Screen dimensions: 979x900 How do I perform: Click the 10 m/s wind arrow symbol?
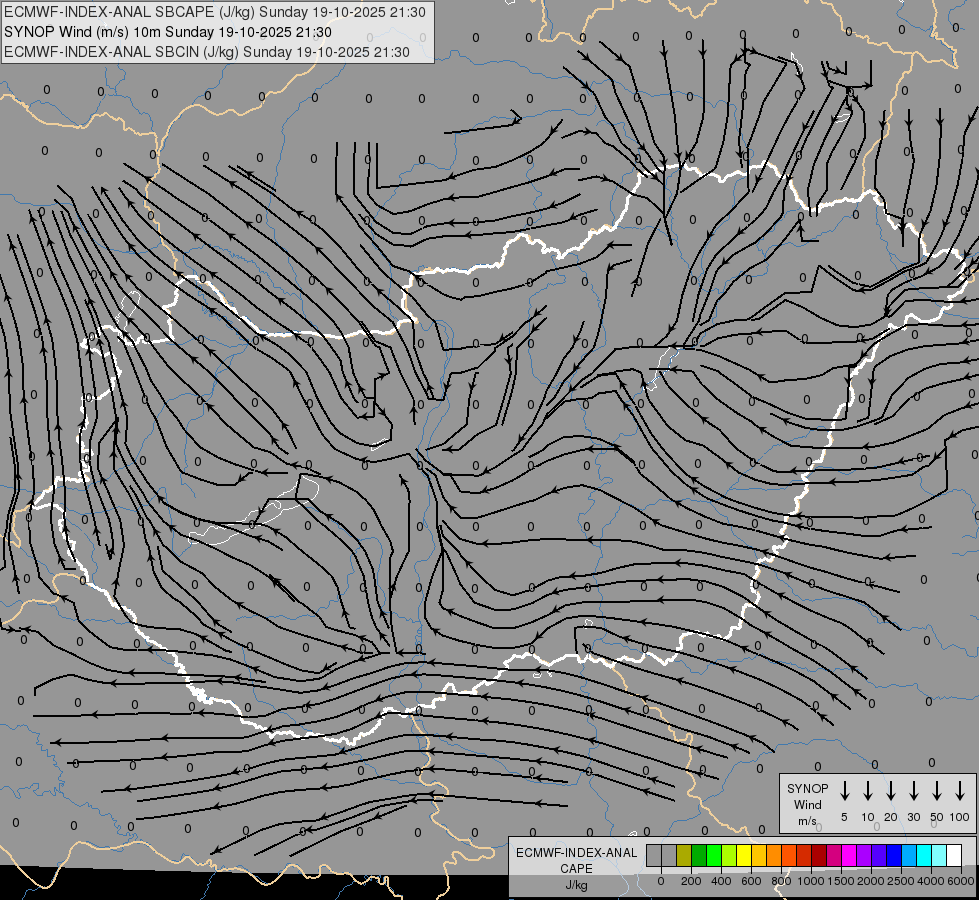(x=867, y=791)
